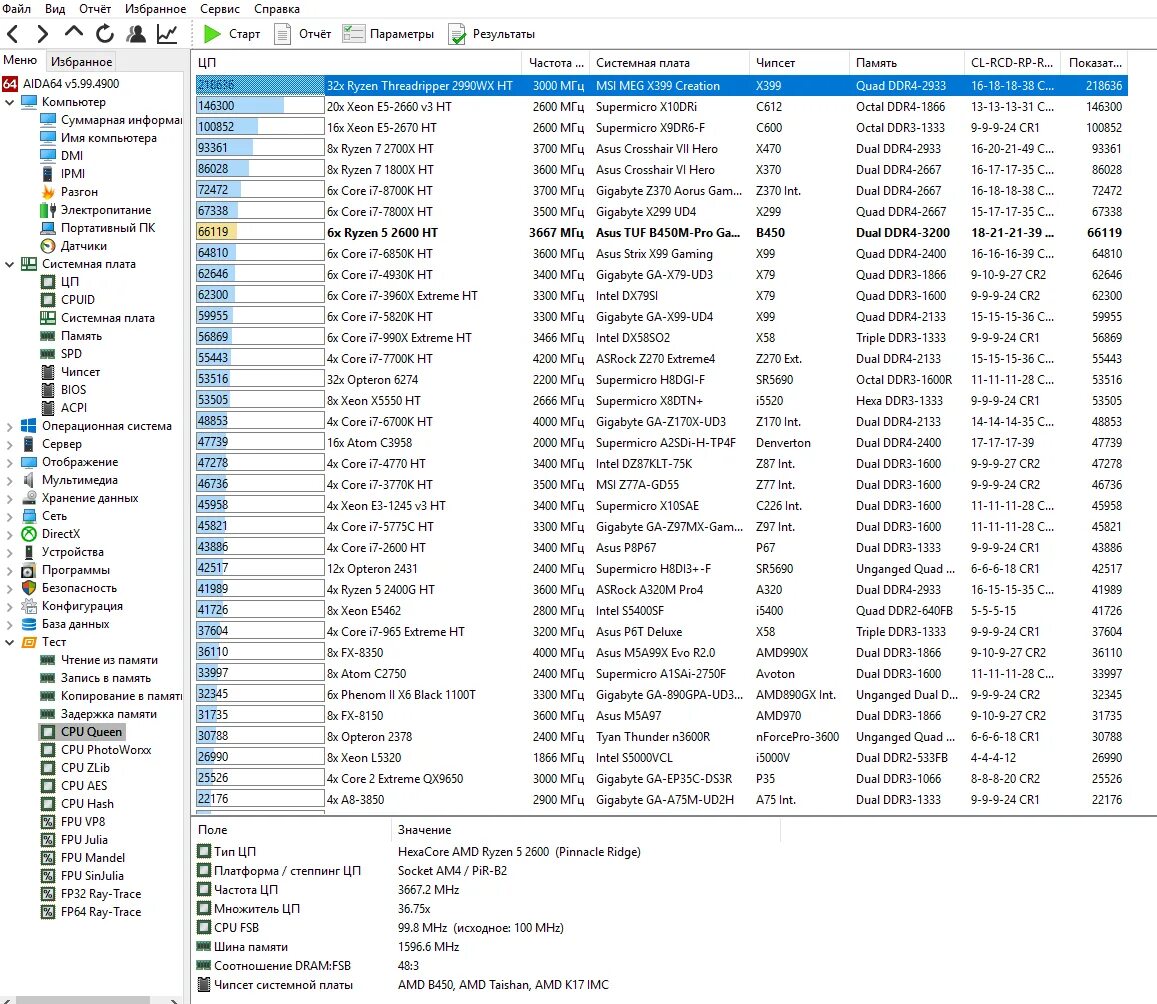1157x1004 pixels.
Task: Open the Вид menu
Action: pyautogui.click(x=55, y=9)
